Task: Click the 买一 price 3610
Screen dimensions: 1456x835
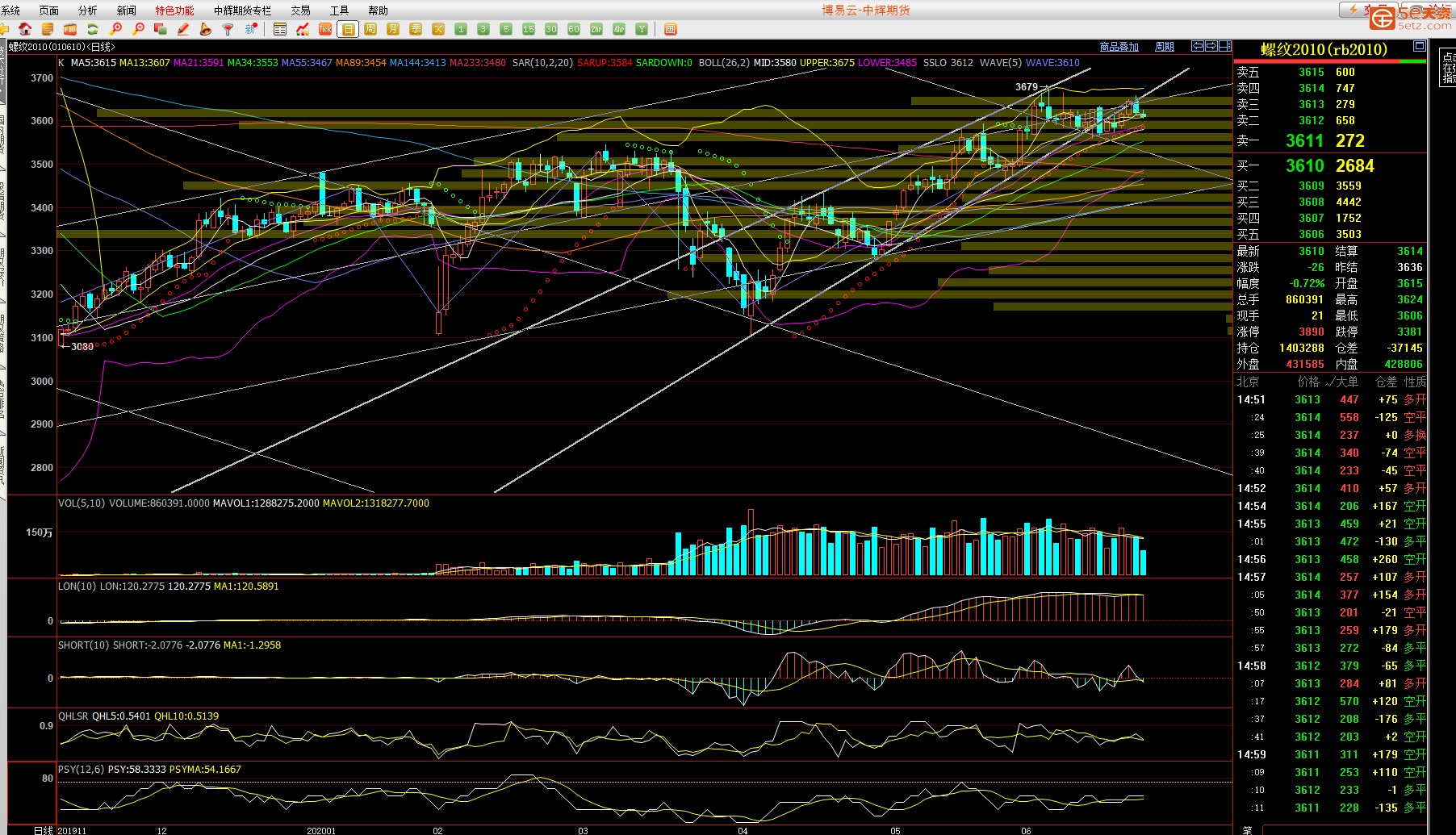Action: point(1305,165)
